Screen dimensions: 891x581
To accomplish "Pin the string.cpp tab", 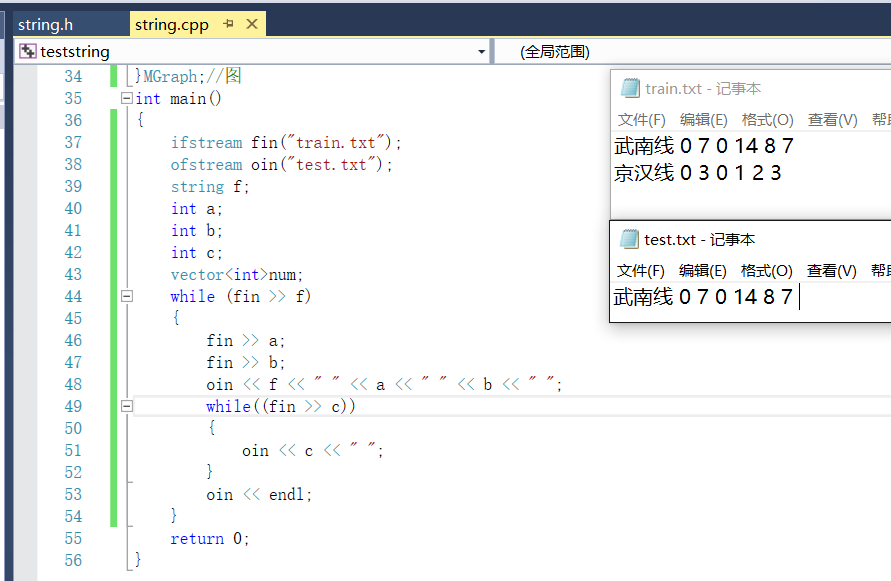I will 228,24.
